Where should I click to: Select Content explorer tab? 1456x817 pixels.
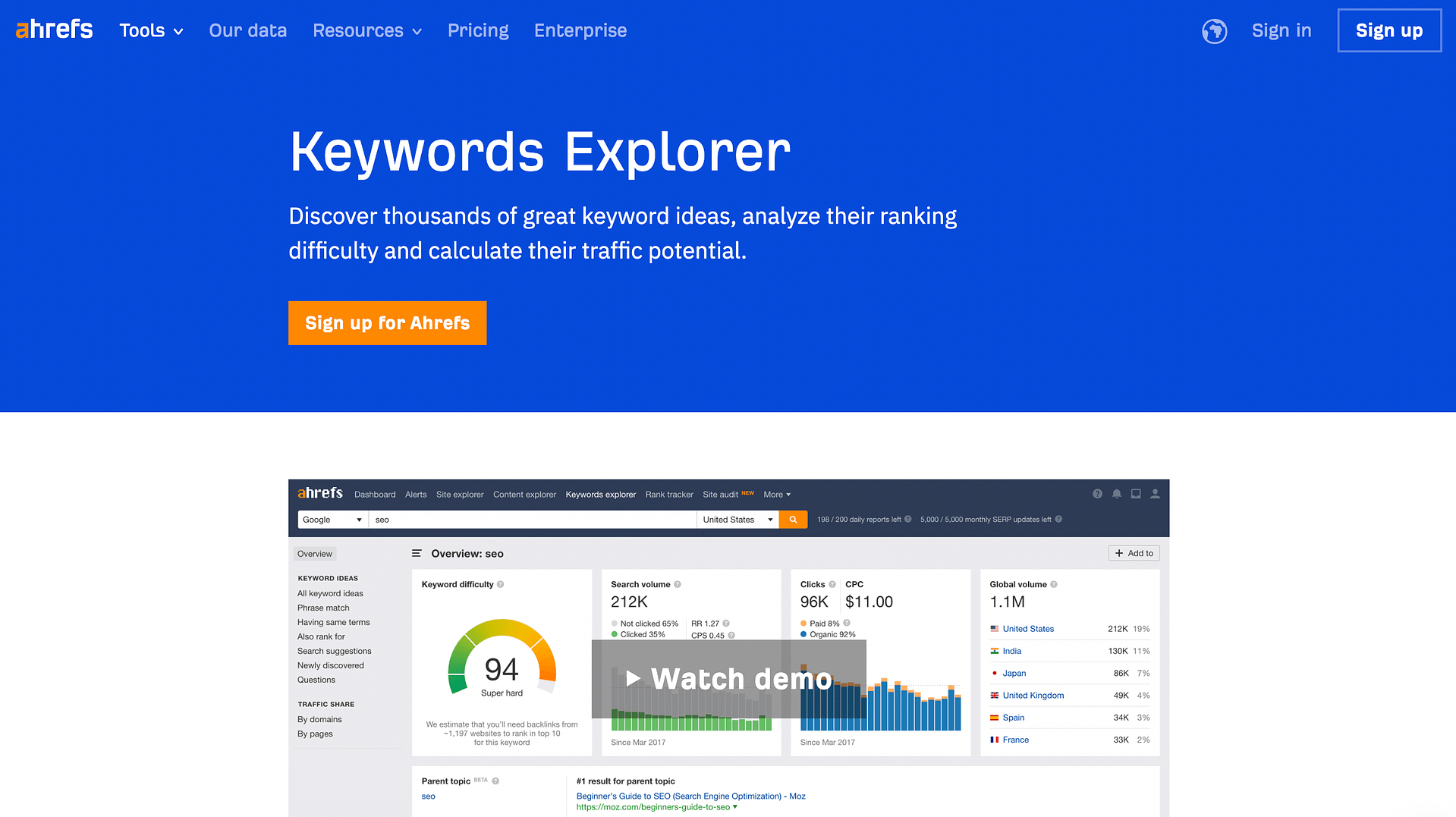coord(524,495)
